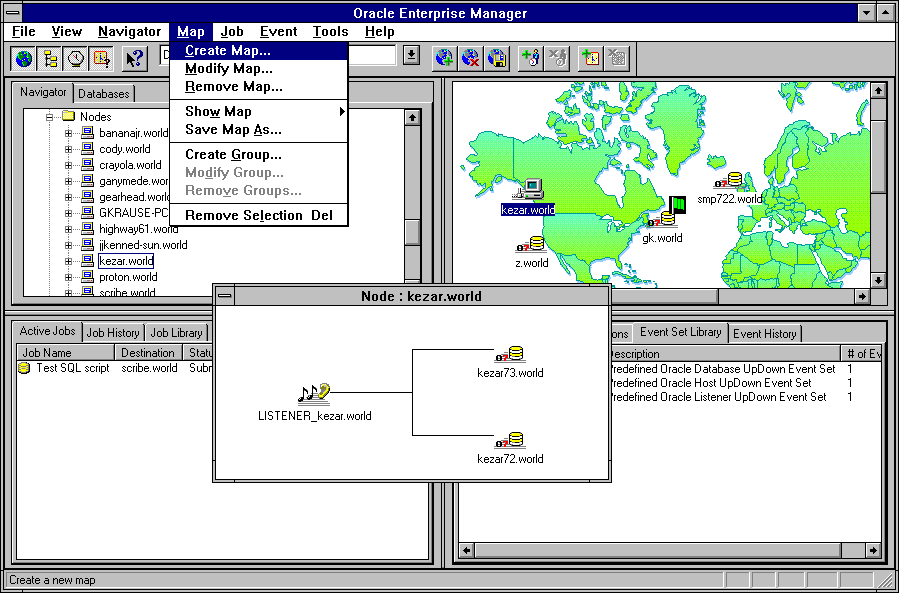Viewport: 899px width, 593px height.
Task: Click the context-help arrow toolbar icon
Action: (x=134, y=58)
